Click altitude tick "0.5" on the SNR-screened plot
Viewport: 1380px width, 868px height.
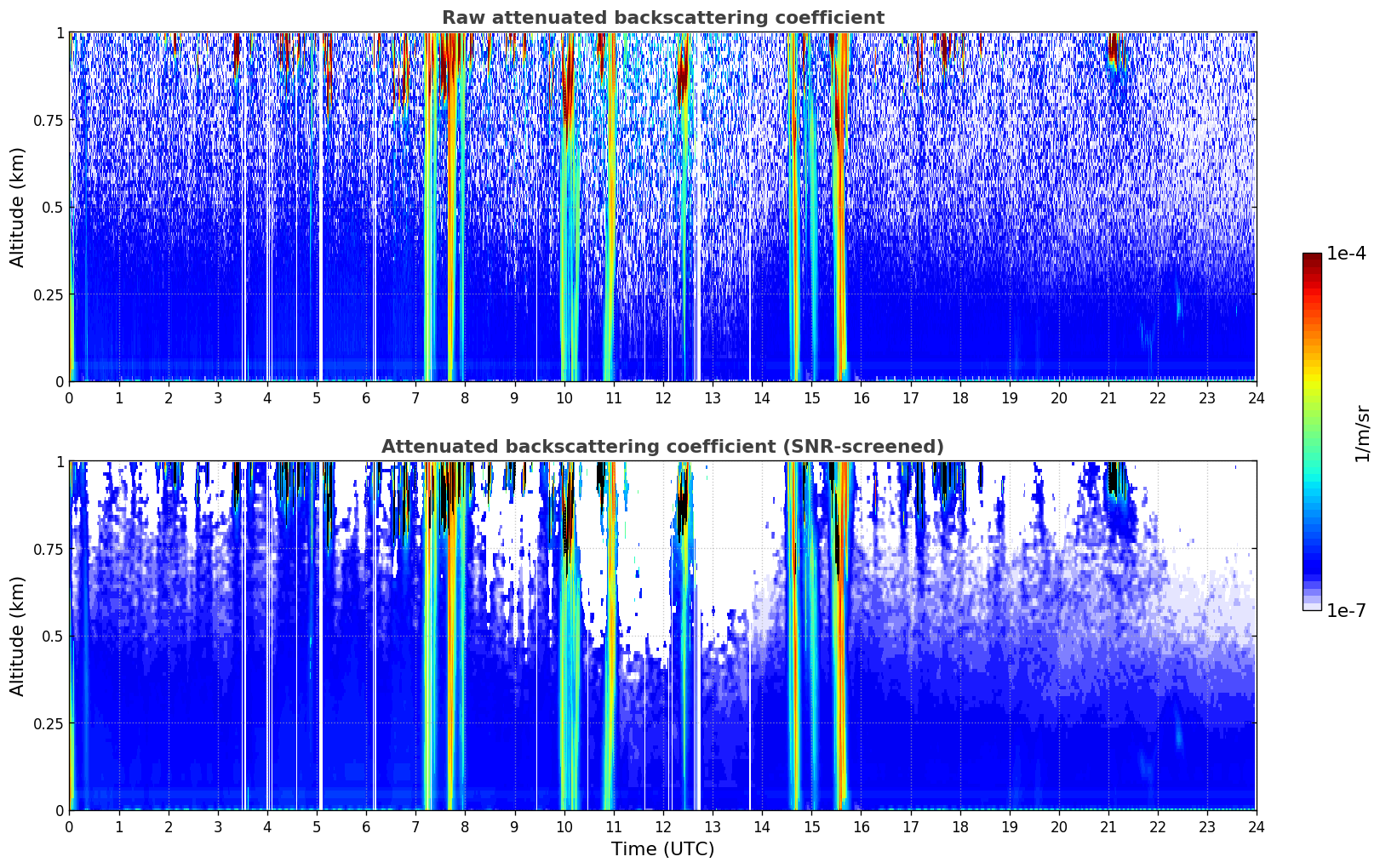52,637
